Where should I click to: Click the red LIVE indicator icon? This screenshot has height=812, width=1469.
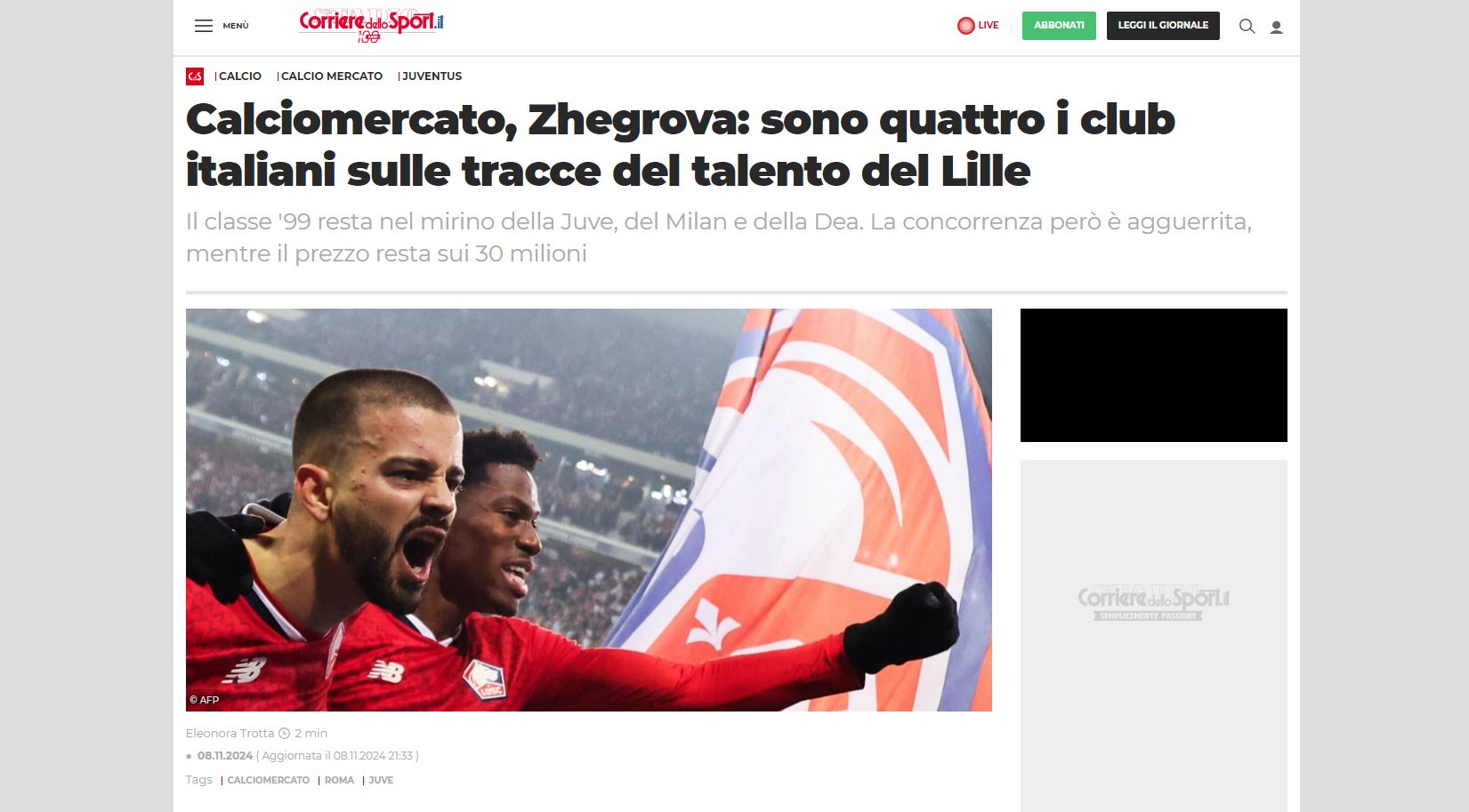965,26
